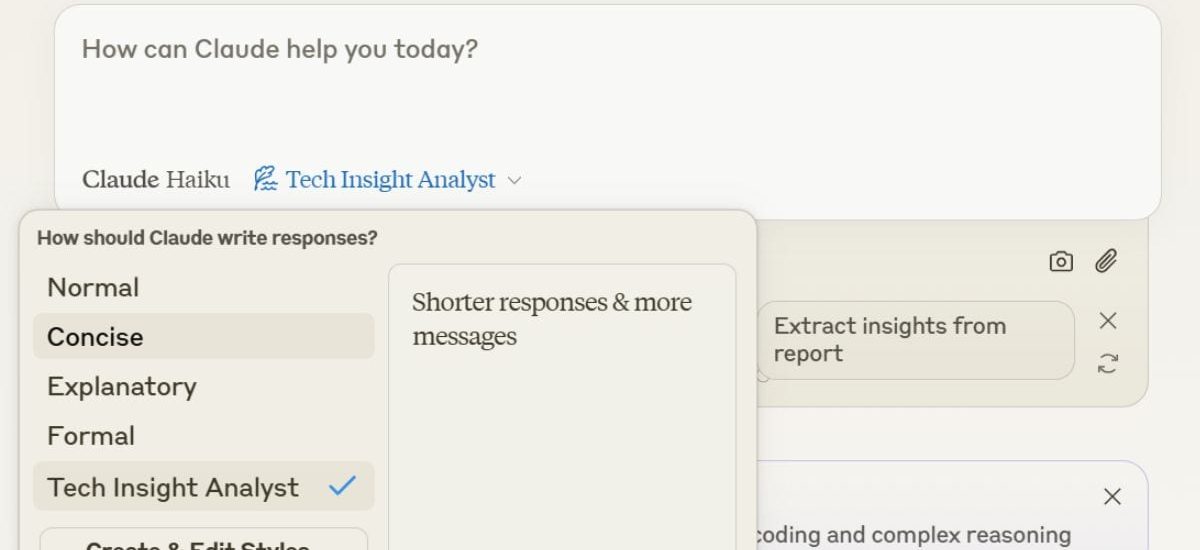Click the style quill icon beside Tech Insight Analyst
Image resolution: width=1200 pixels, height=550 pixels.
[x=265, y=180]
